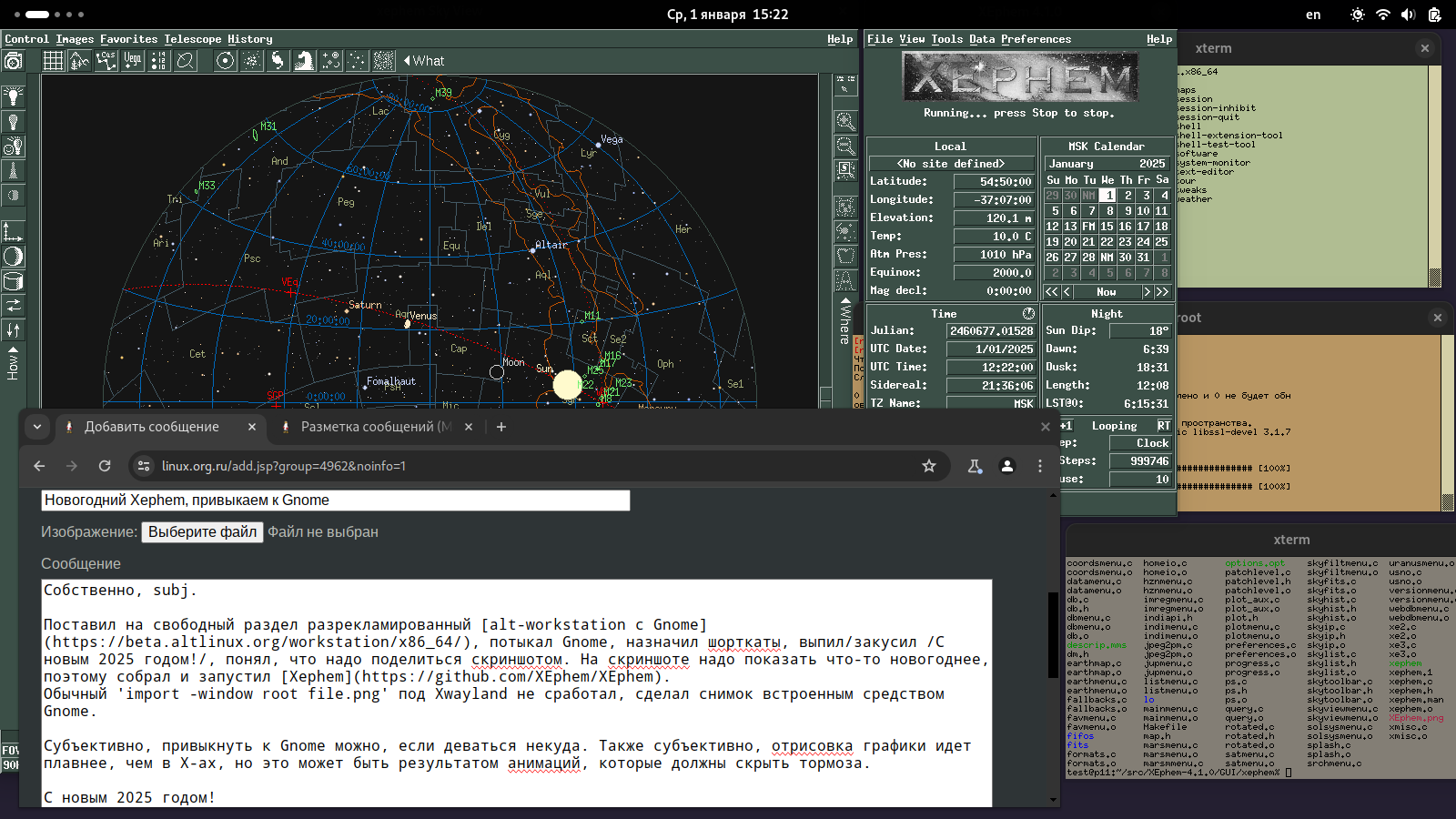Click the <No site defined> button
This screenshot has height=819, width=1456.
pyautogui.click(x=951, y=164)
